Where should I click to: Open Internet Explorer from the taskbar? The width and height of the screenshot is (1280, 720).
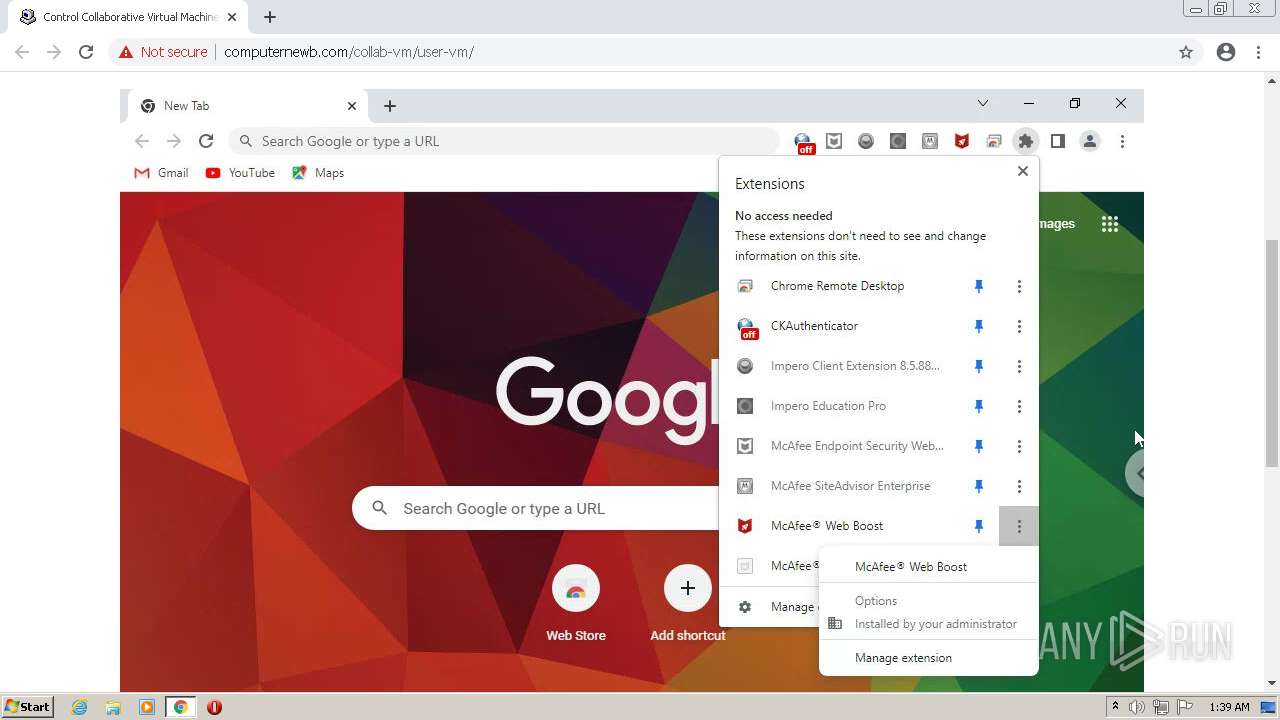coord(79,707)
